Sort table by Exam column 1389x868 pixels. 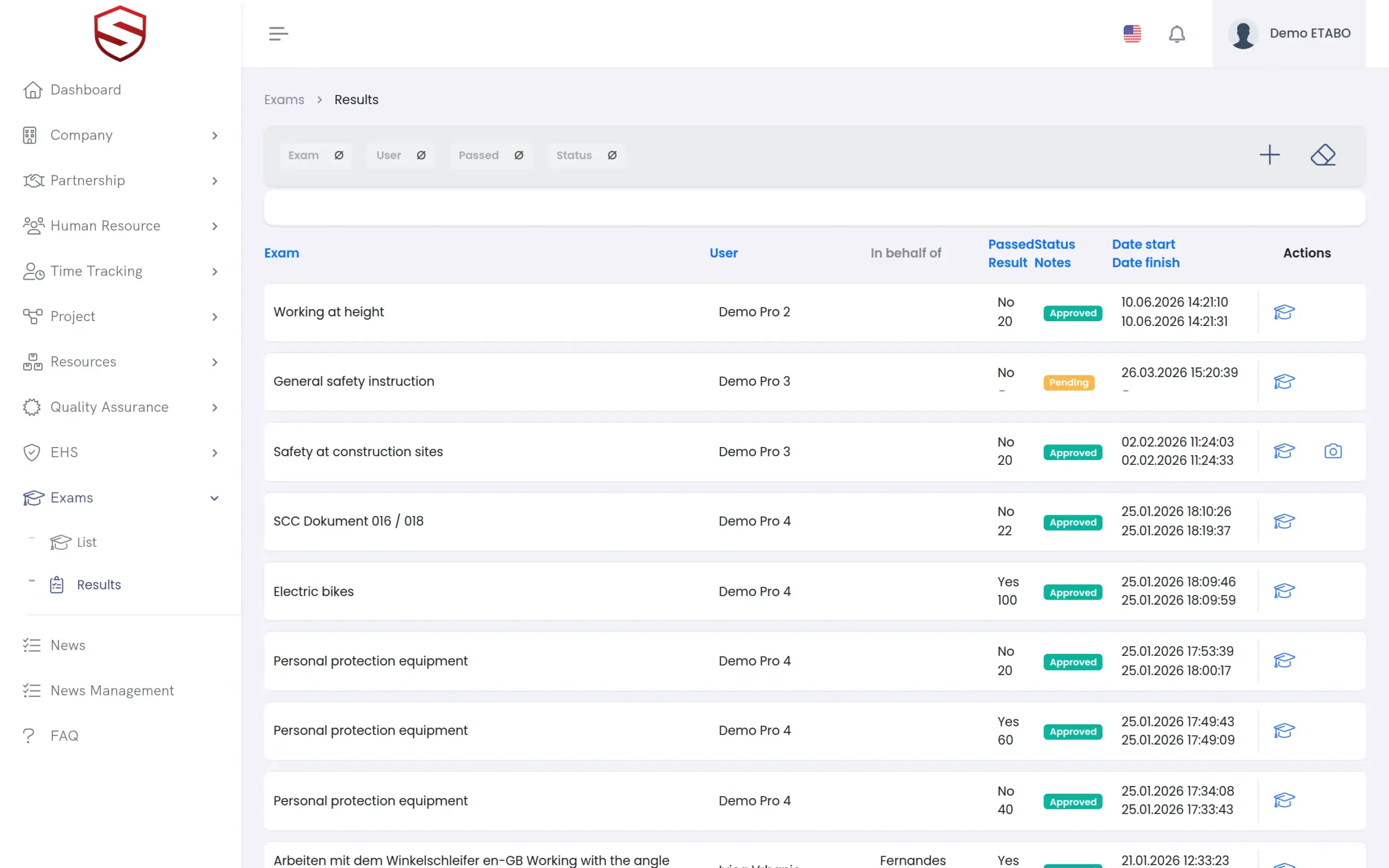281,253
